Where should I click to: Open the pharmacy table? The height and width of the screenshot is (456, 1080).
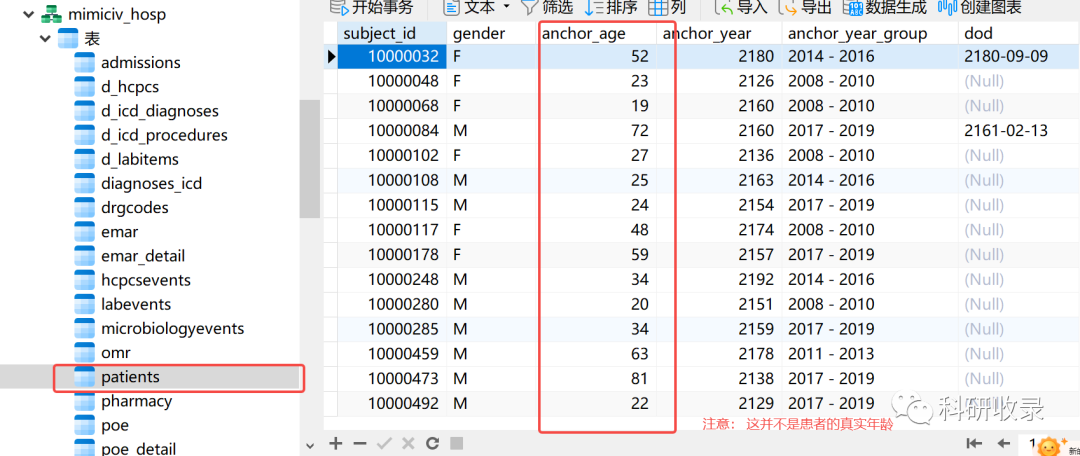(136, 401)
